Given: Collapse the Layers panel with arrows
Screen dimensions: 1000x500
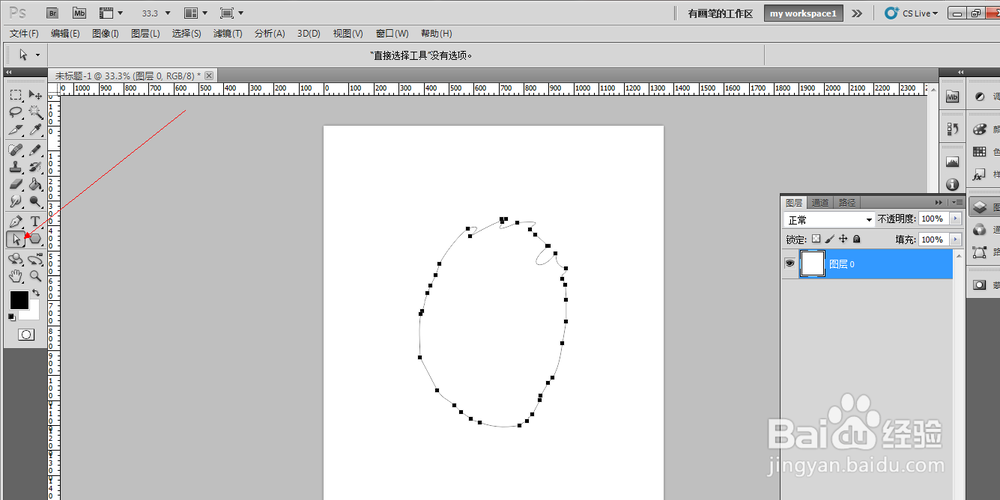Looking at the screenshot, I should [x=939, y=202].
